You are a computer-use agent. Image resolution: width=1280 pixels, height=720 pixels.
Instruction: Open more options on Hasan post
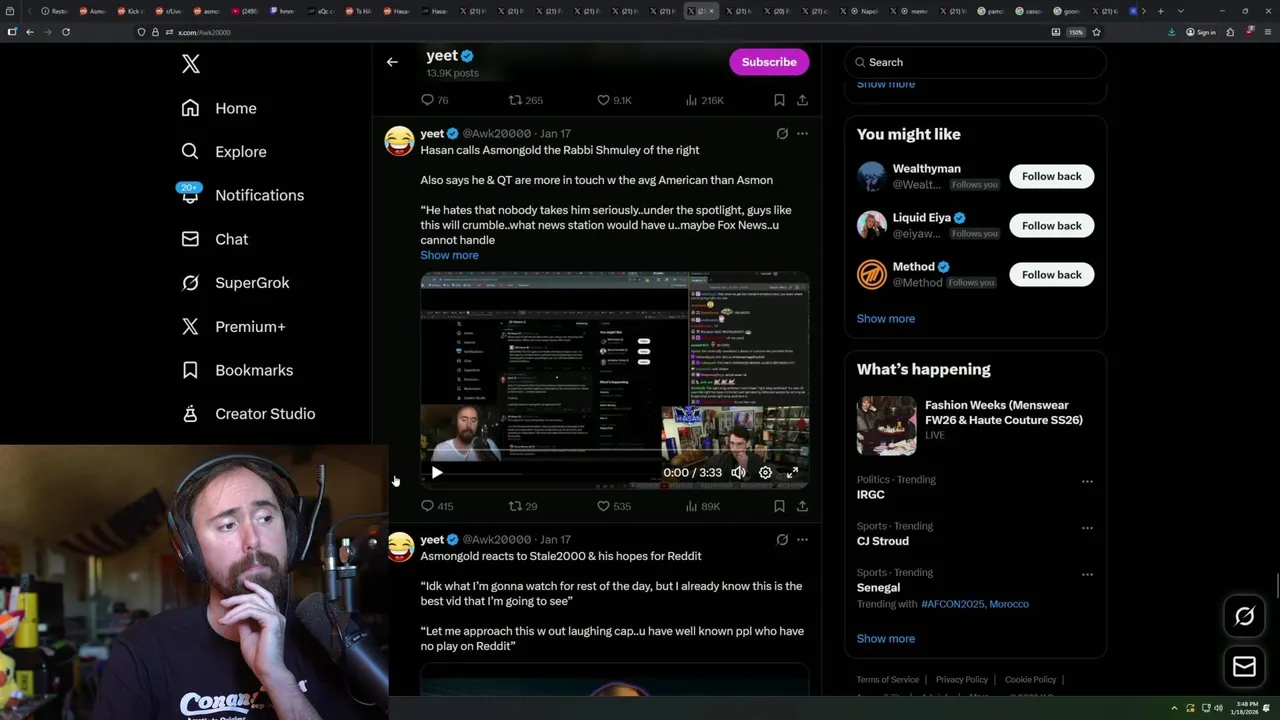802,133
